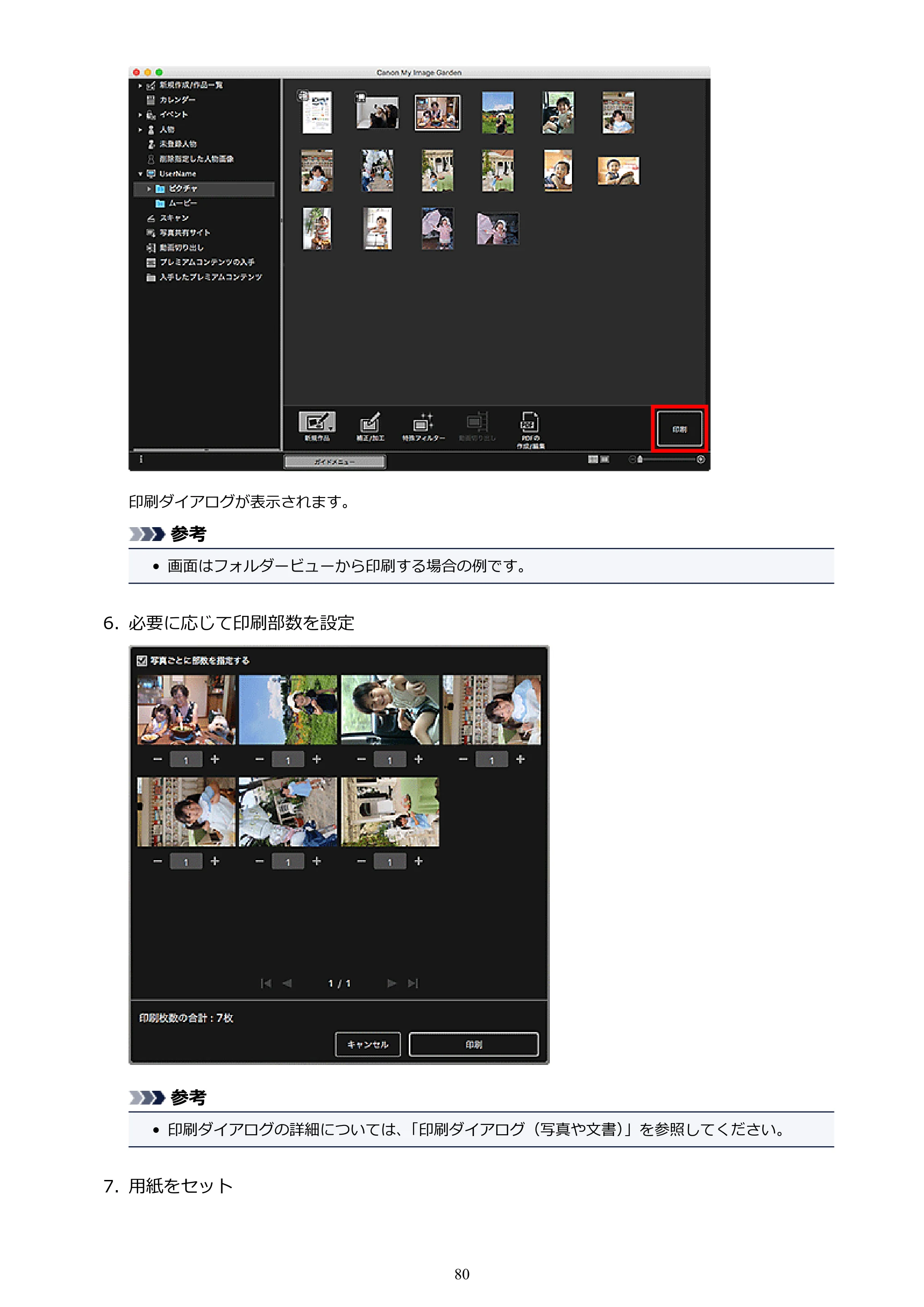Click the zoom-in plus icon beside the slider
Viewport: 924px width, 1307px height.
[x=701, y=459]
